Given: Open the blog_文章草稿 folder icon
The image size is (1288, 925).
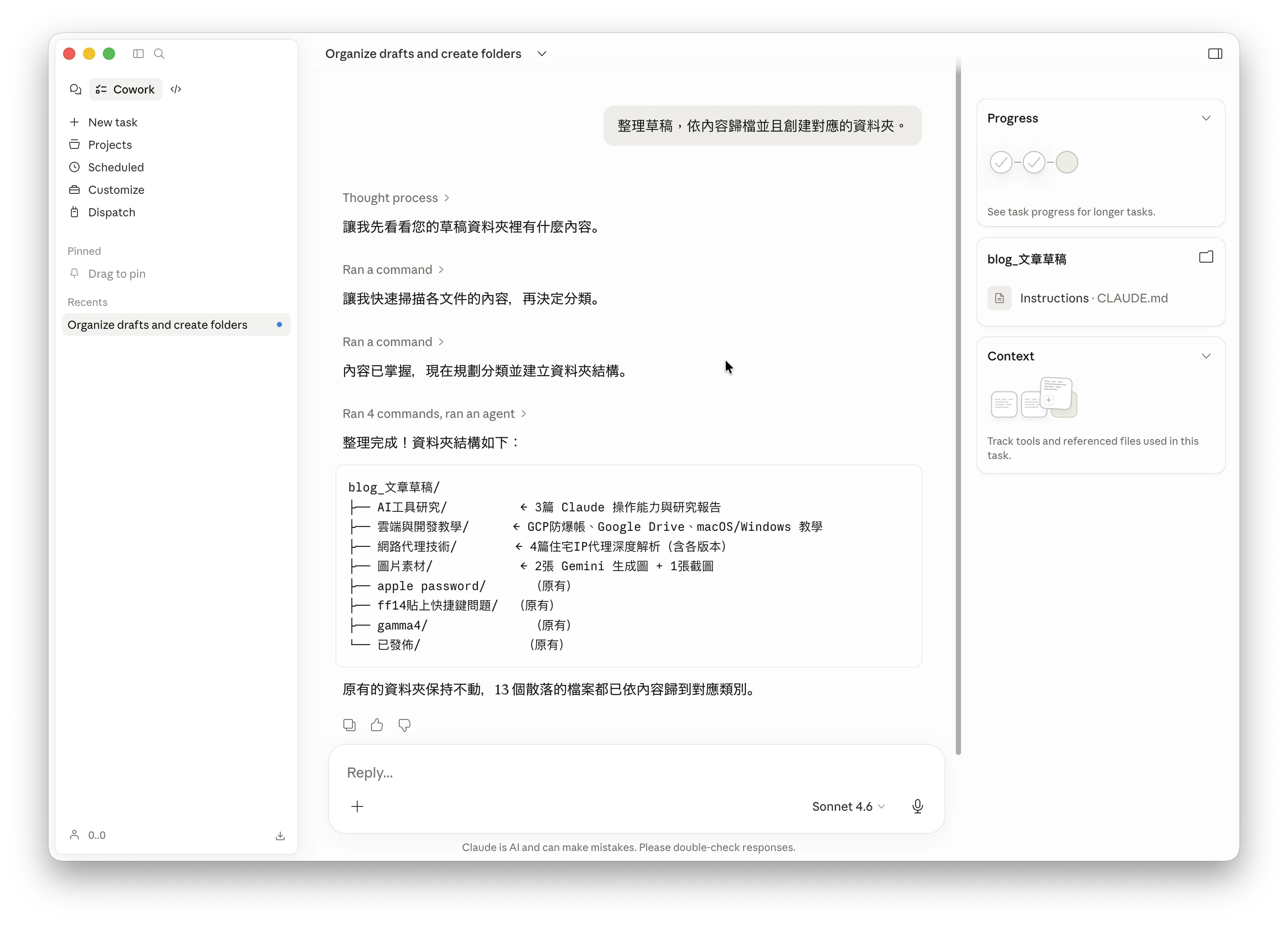Looking at the screenshot, I should pyautogui.click(x=1206, y=257).
